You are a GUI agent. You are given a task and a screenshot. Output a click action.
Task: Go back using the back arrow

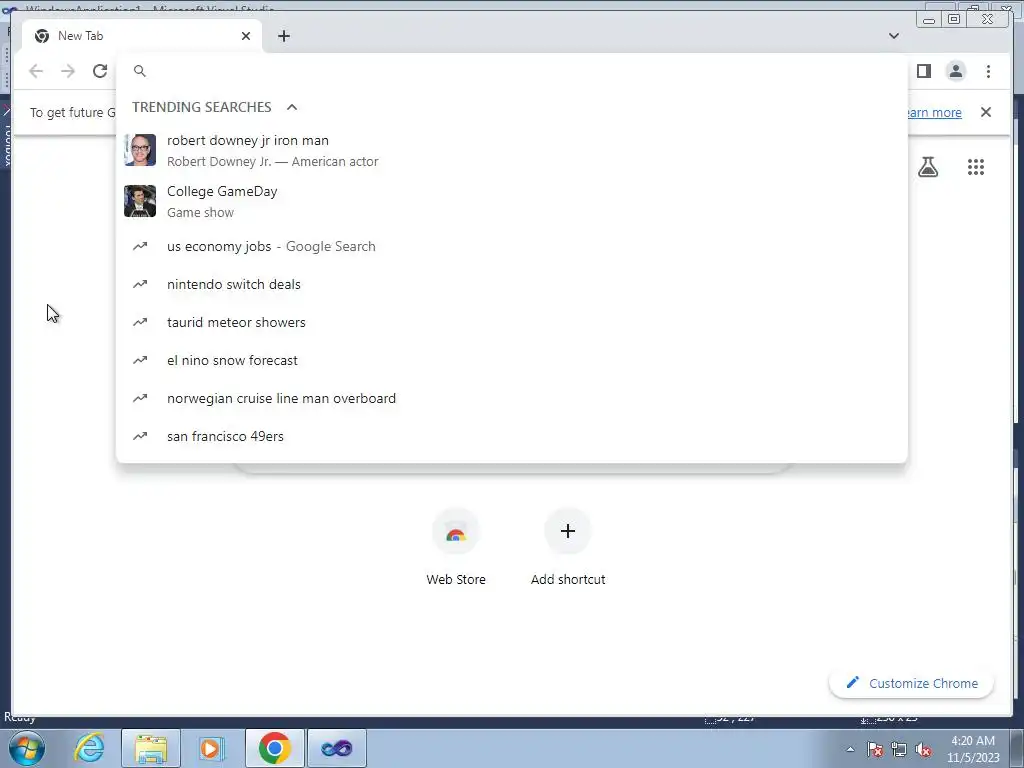pos(36,71)
